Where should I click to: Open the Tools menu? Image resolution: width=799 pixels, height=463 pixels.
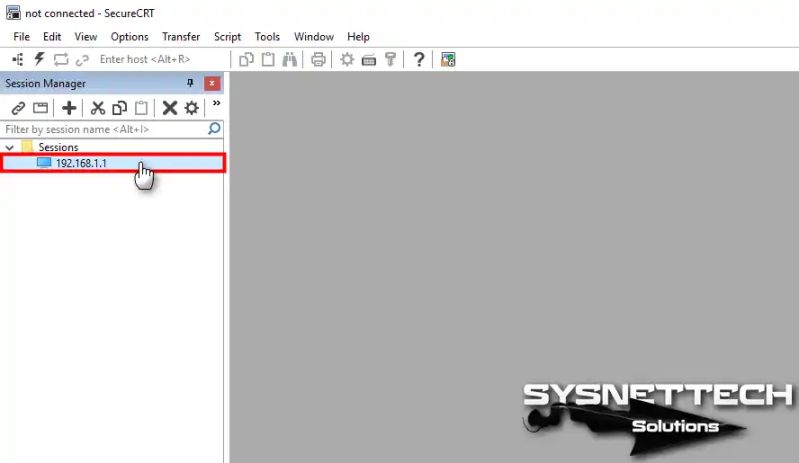click(267, 37)
